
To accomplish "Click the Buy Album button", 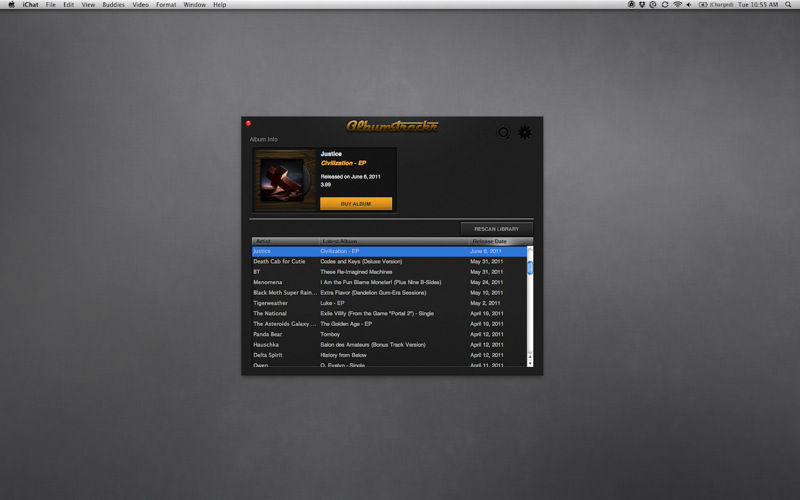I will coord(356,204).
